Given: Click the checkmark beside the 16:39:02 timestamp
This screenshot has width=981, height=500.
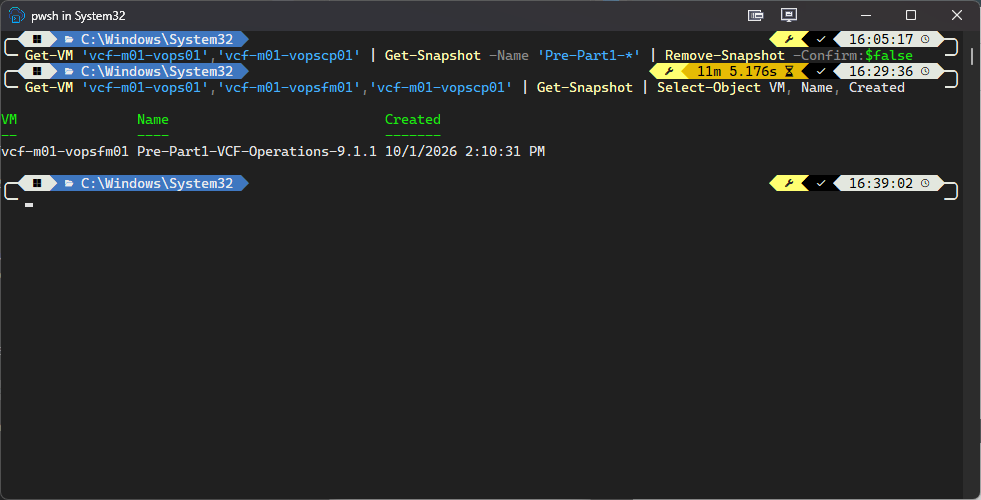Looking at the screenshot, I should (821, 184).
